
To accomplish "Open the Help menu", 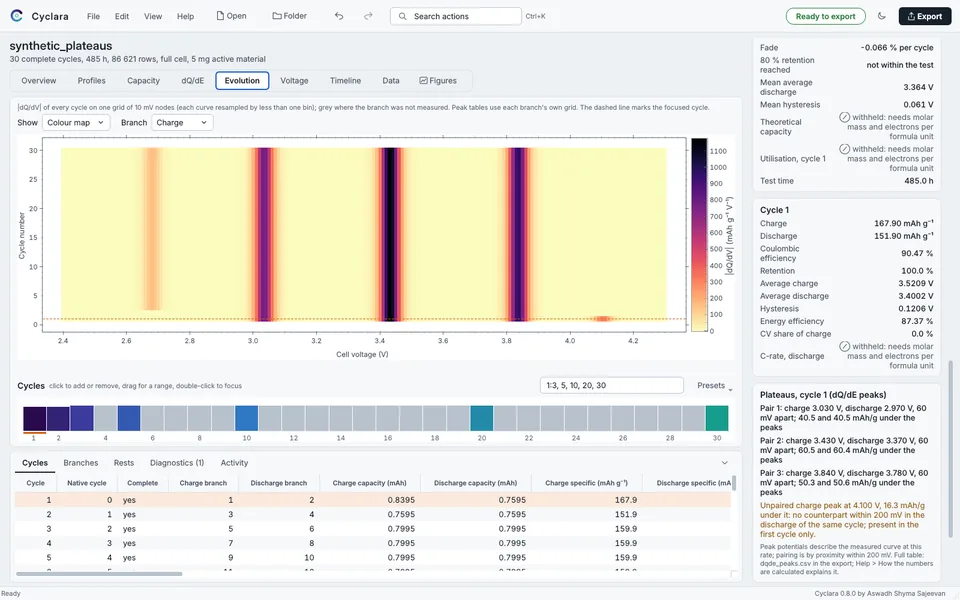I will [186, 17].
